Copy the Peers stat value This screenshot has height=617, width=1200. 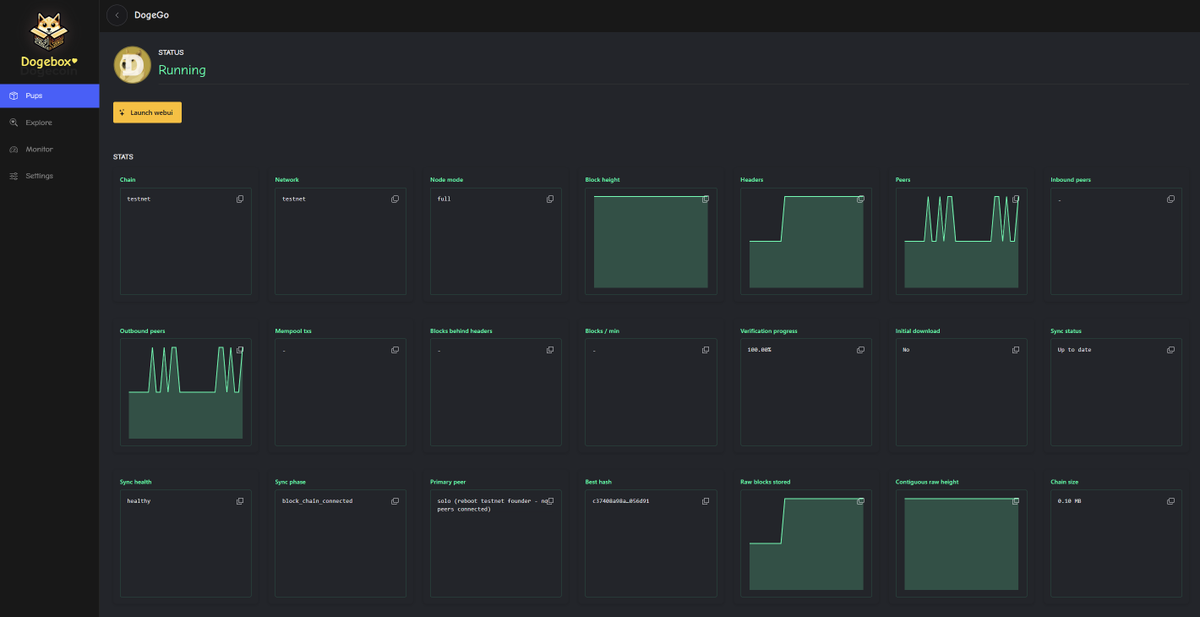1016,199
